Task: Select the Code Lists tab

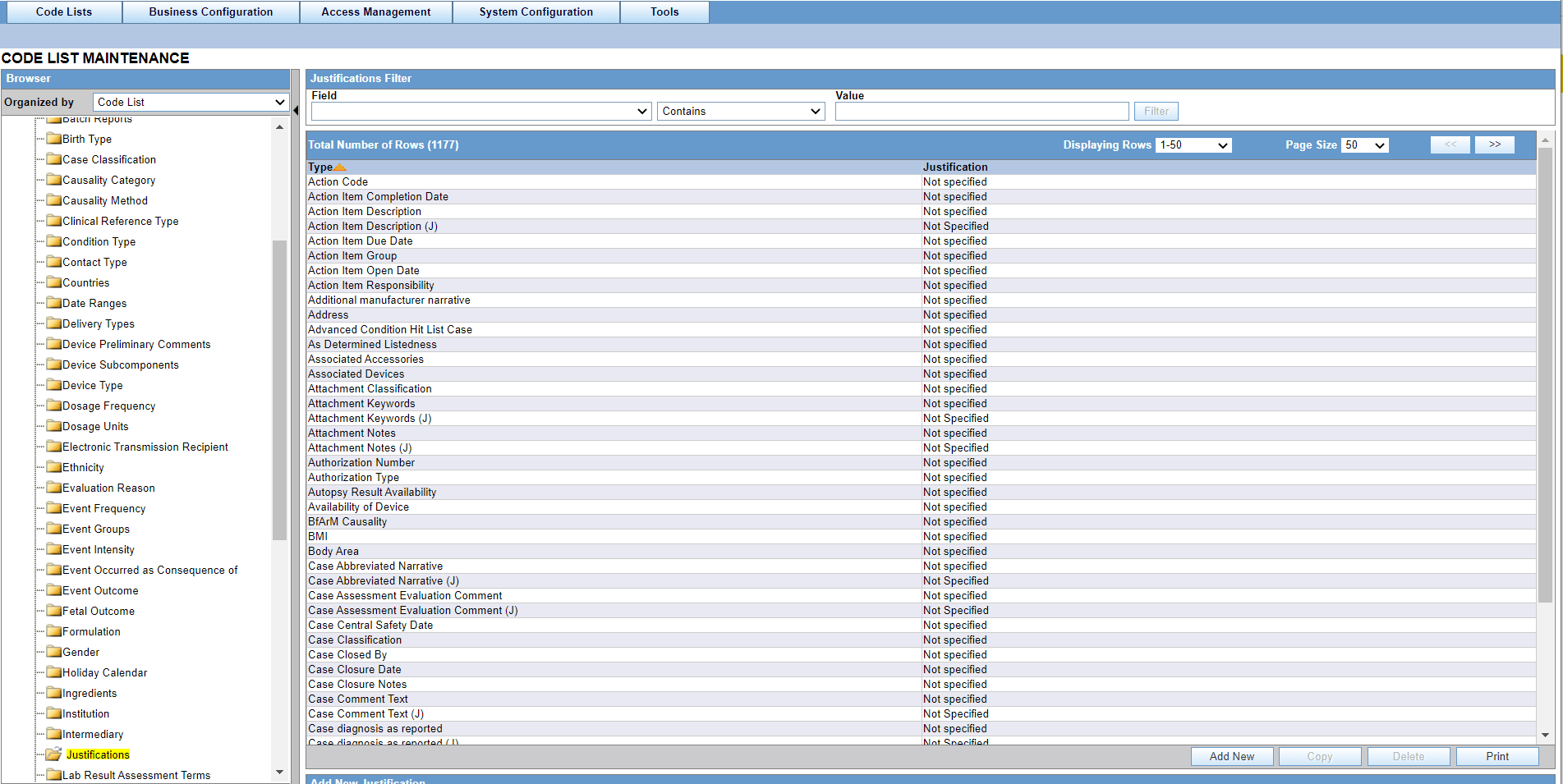Action: 62,11
